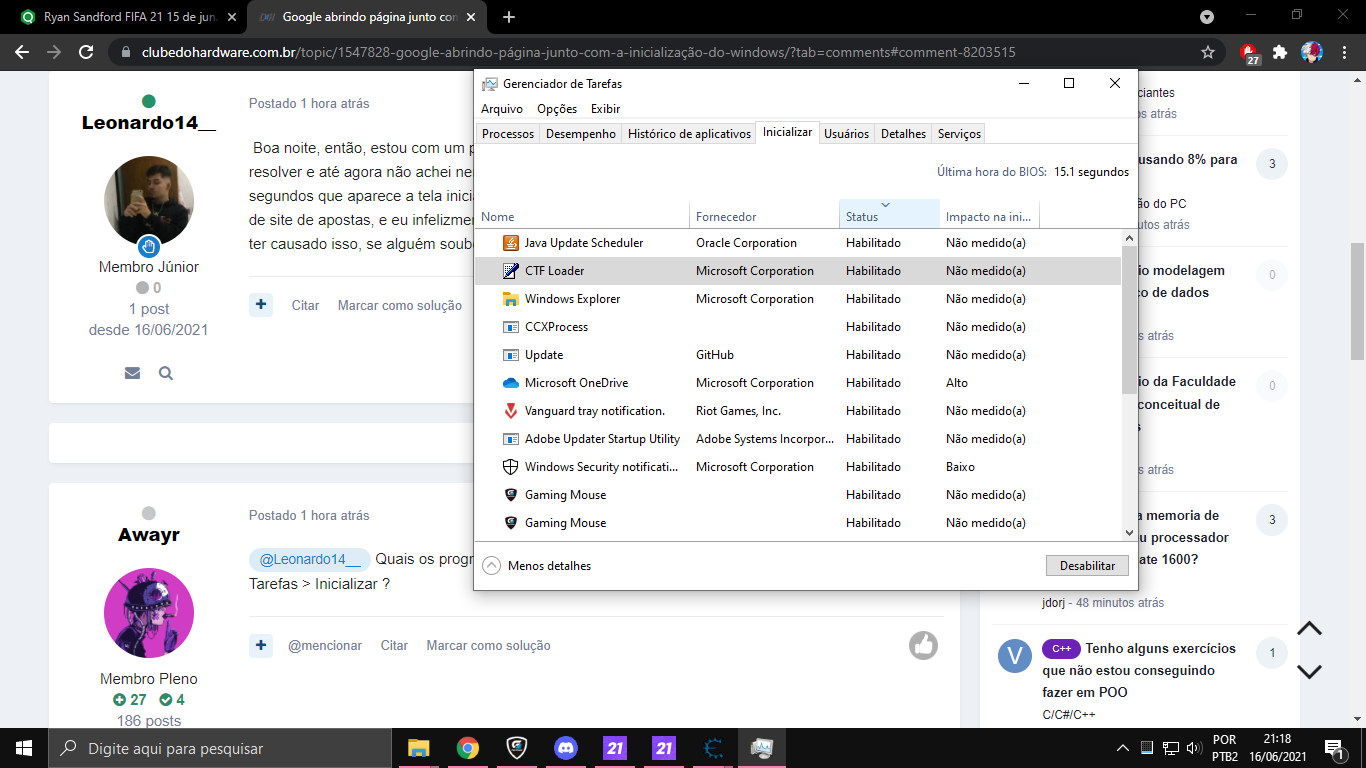Collapse details with Menos detalhes
Screen dimensions: 1366x768
pyautogui.click(x=537, y=566)
